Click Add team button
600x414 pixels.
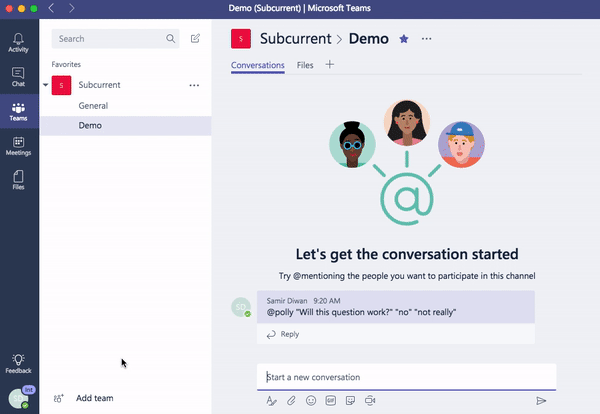(95, 398)
